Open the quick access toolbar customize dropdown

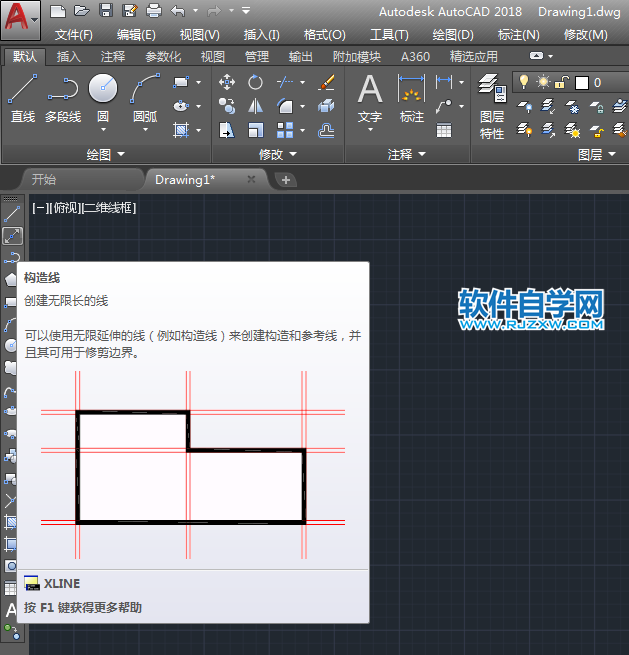(x=246, y=10)
